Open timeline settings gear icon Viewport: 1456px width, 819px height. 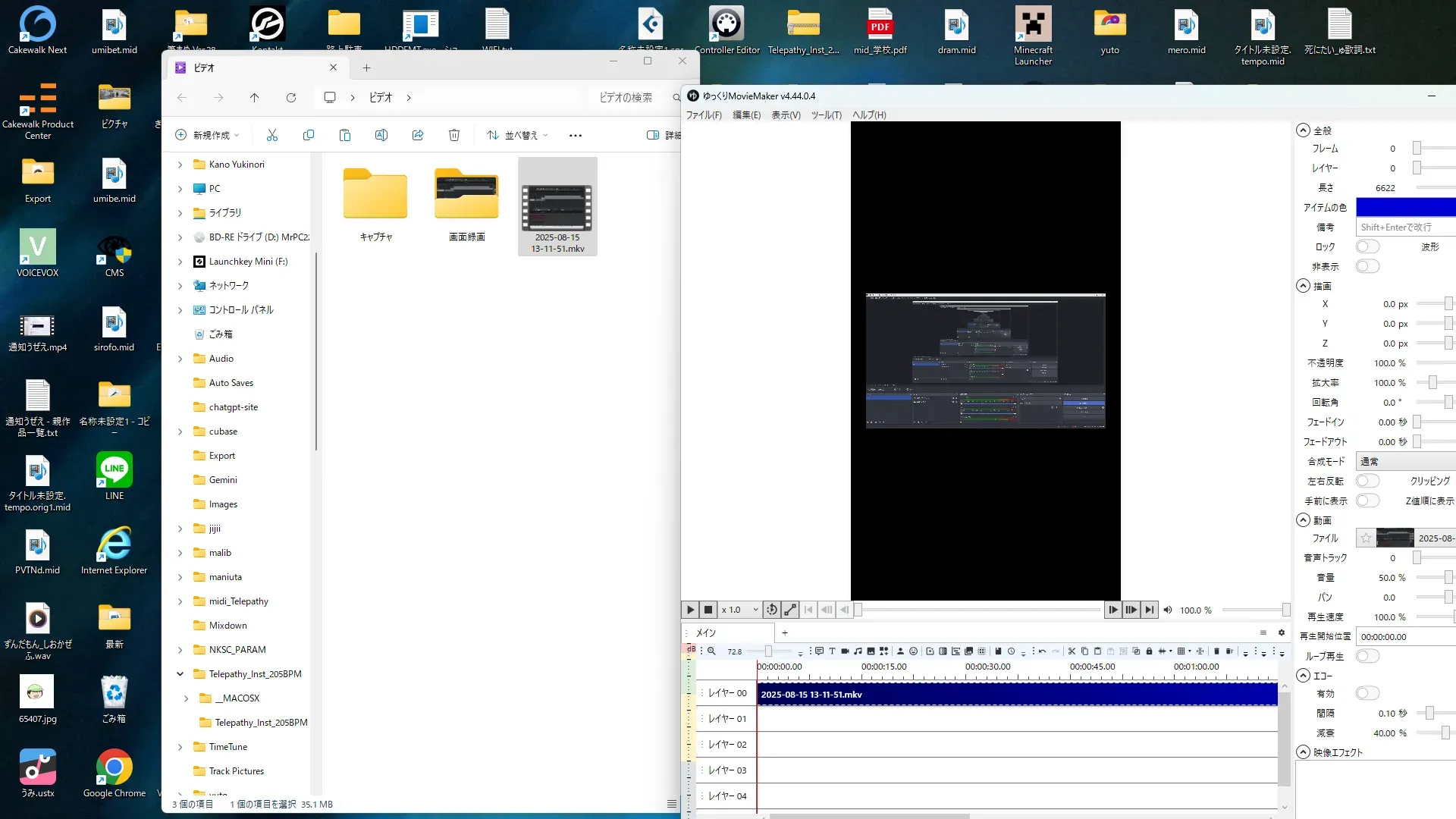point(1282,632)
